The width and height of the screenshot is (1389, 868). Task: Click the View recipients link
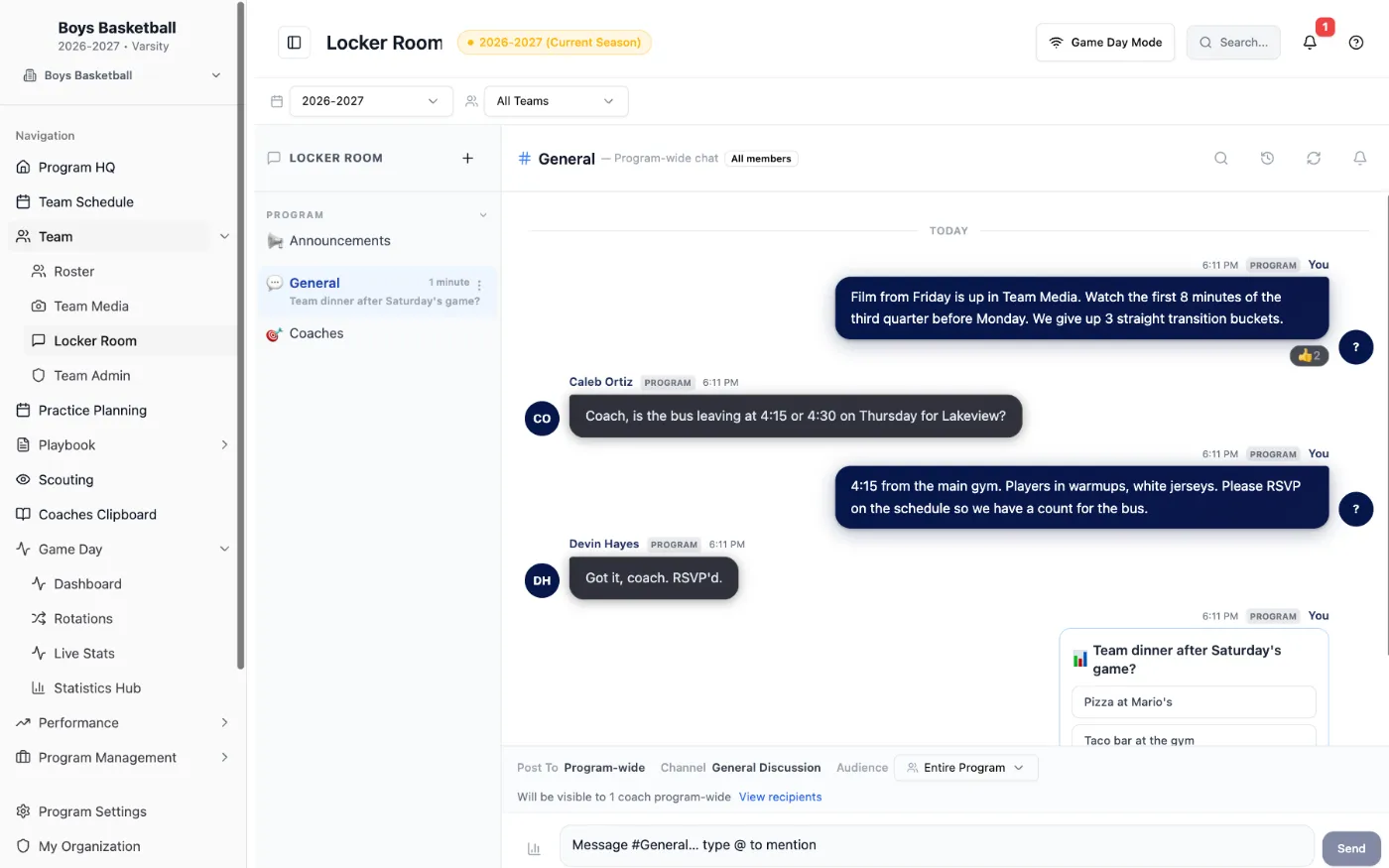[780, 797]
